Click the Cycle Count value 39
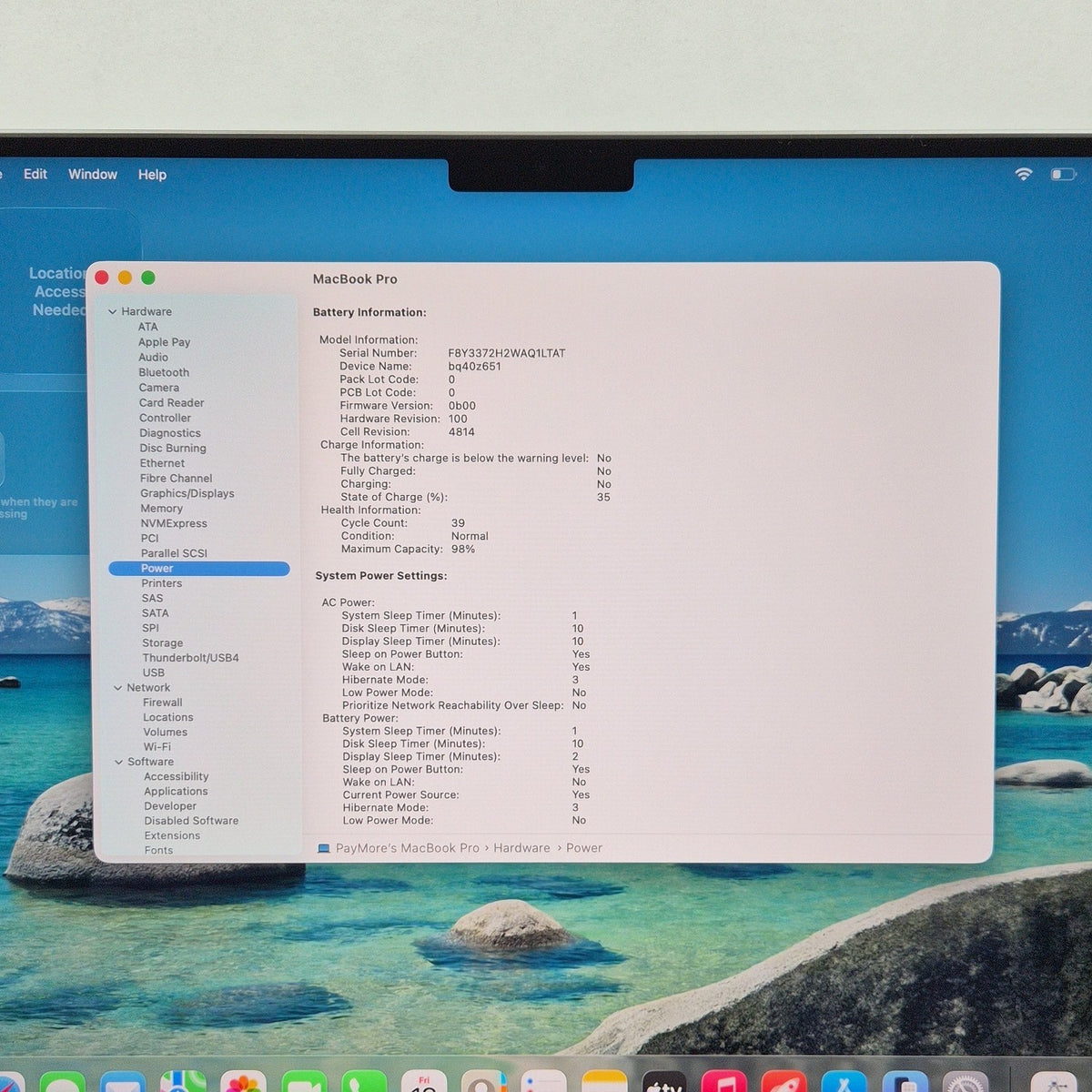Image resolution: width=1092 pixels, height=1092 pixels. coord(458,523)
